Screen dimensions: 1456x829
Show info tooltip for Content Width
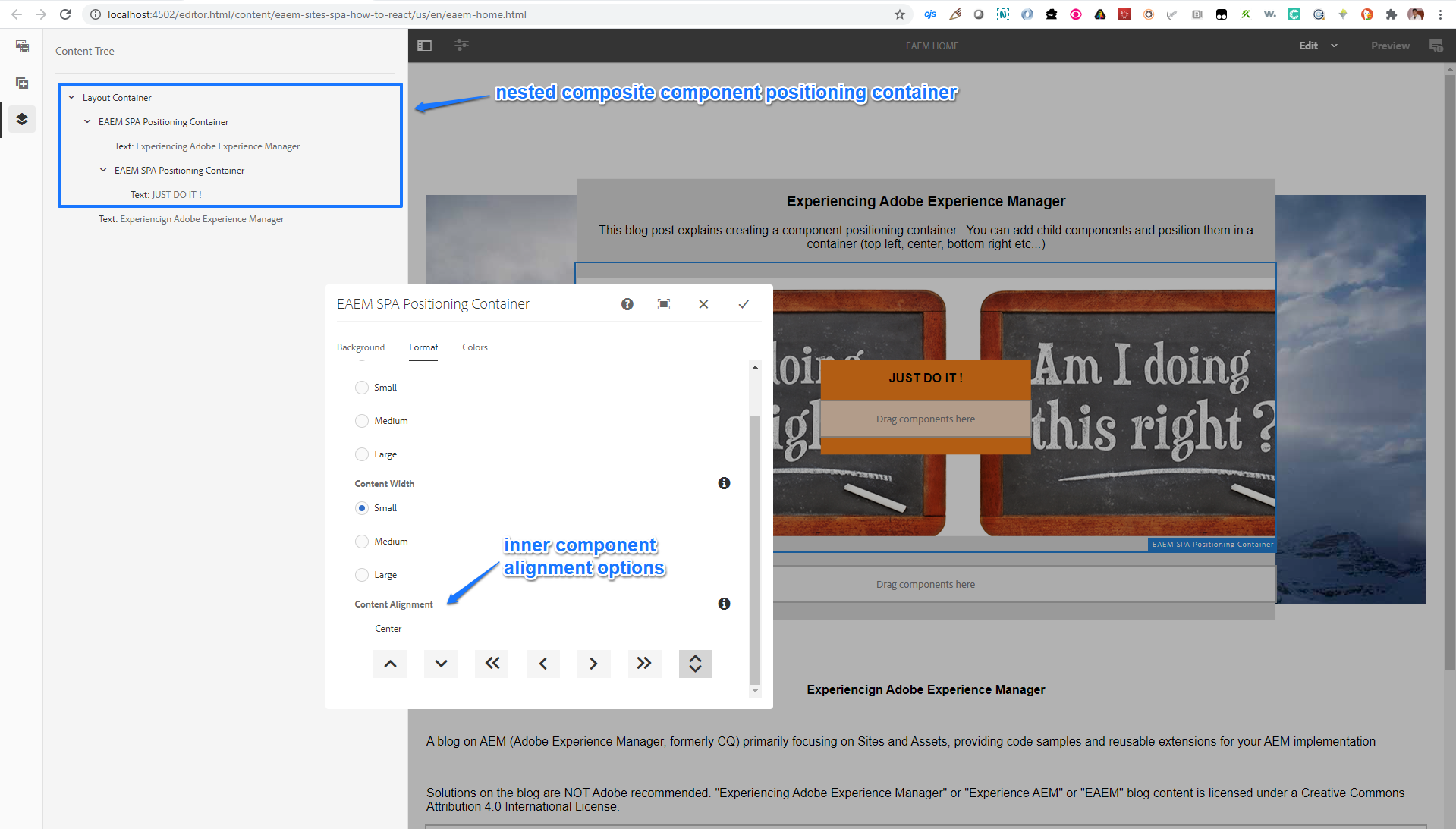click(x=724, y=483)
